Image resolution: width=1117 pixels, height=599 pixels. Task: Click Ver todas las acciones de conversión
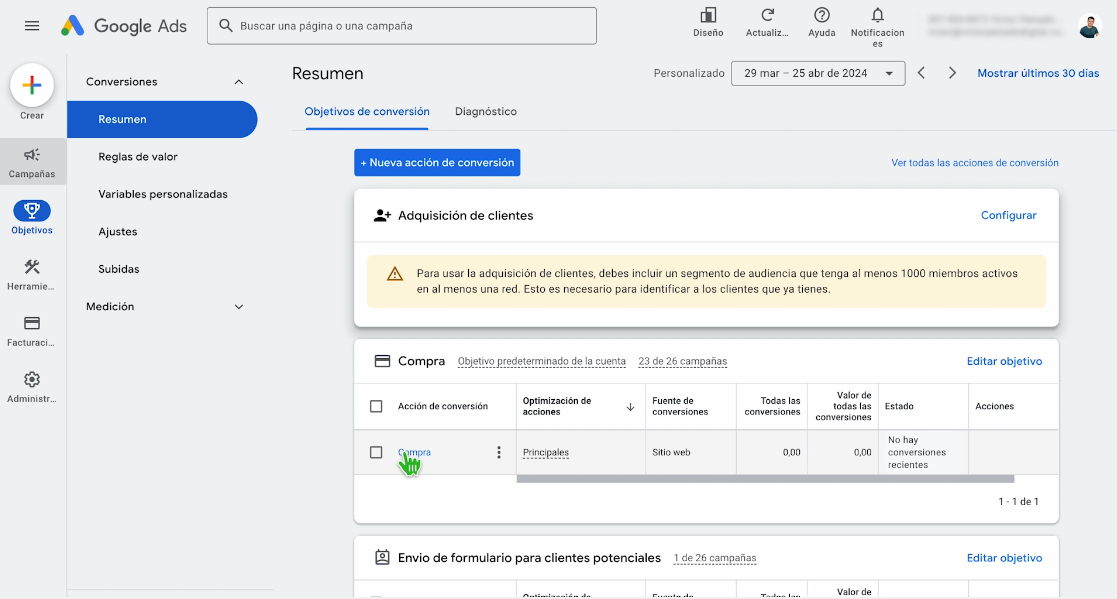coord(975,163)
